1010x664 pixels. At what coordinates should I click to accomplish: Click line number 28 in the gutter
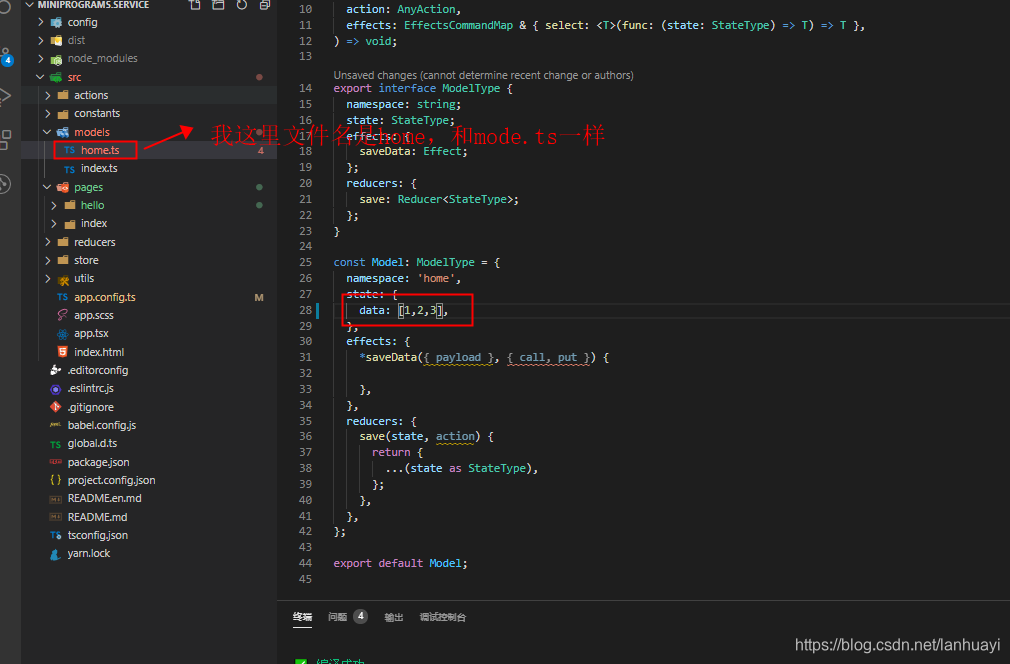pos(305,310)
